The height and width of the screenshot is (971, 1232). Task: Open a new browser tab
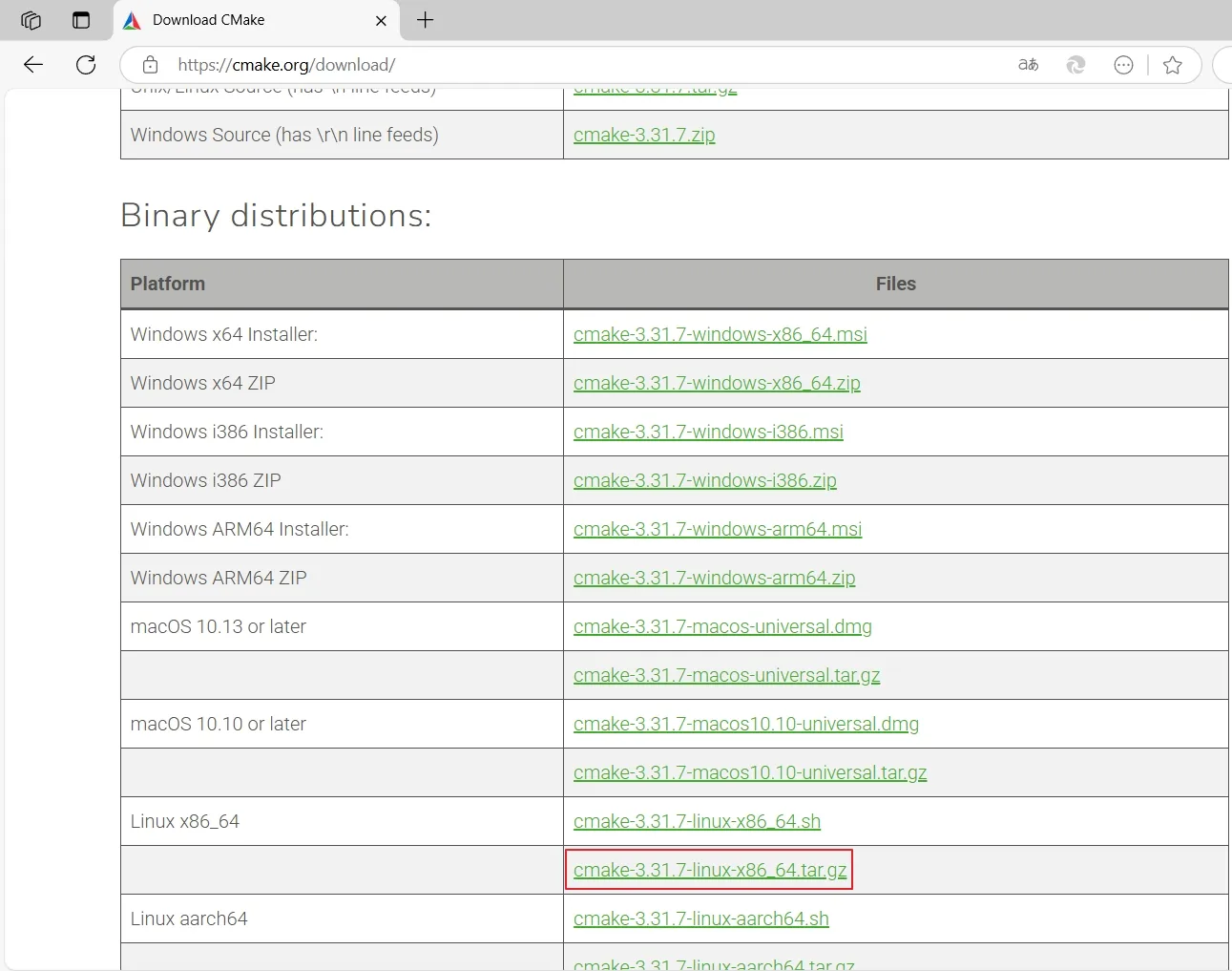(x=425, y=20)
